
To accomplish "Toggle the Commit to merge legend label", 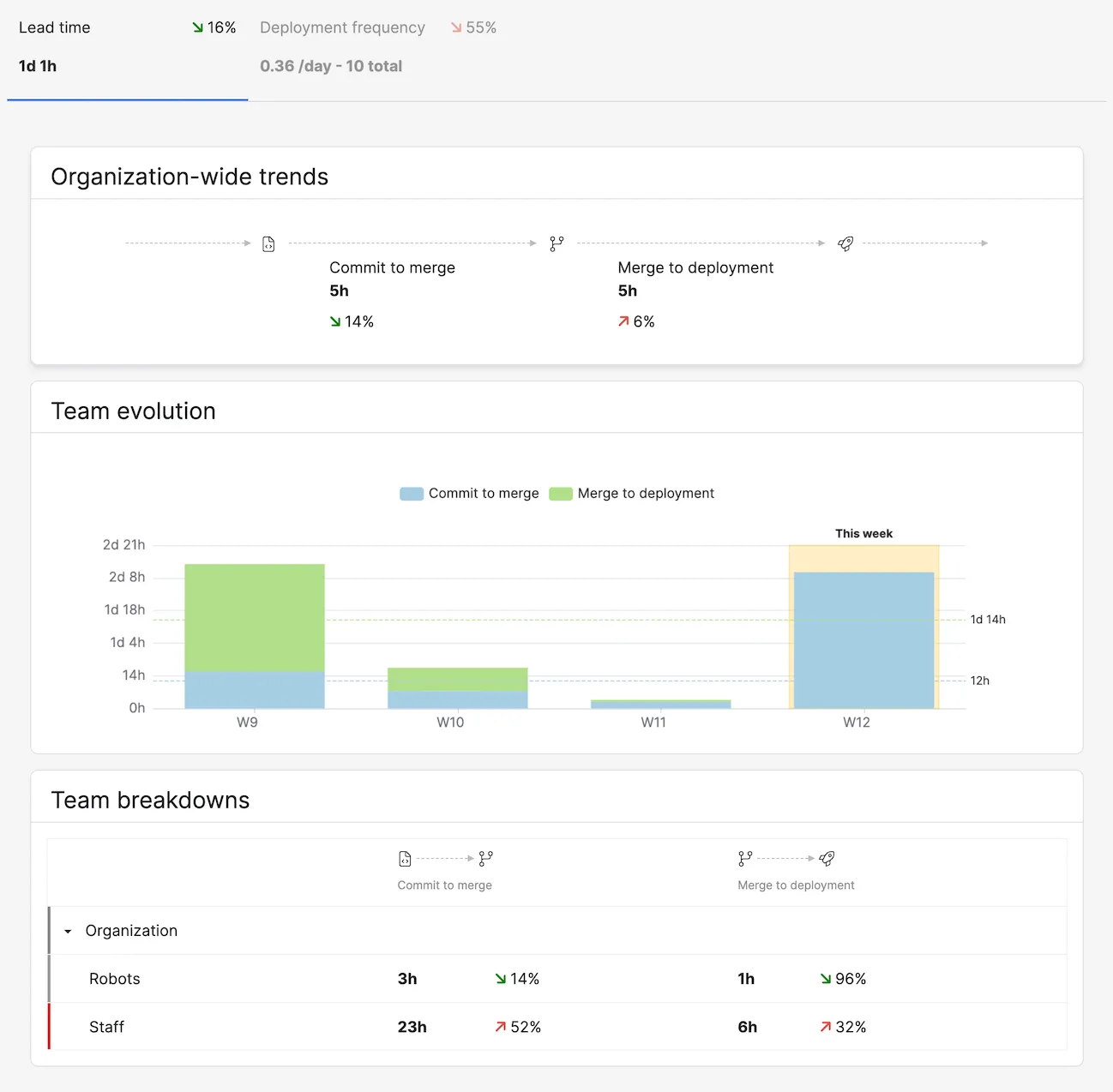I will tap(484, 494).
